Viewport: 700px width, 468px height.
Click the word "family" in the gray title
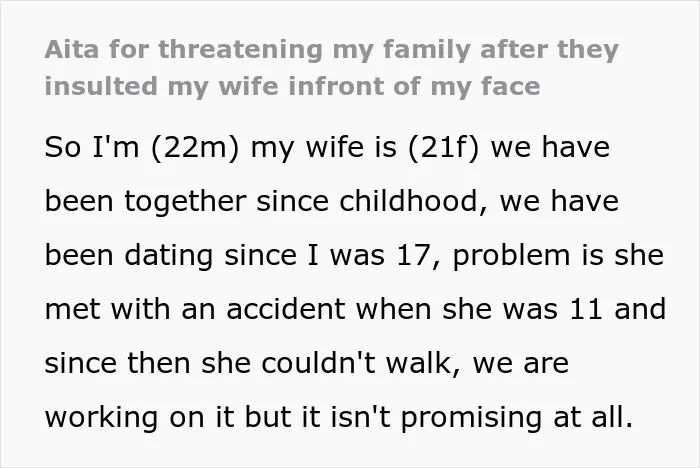[426, 50]
